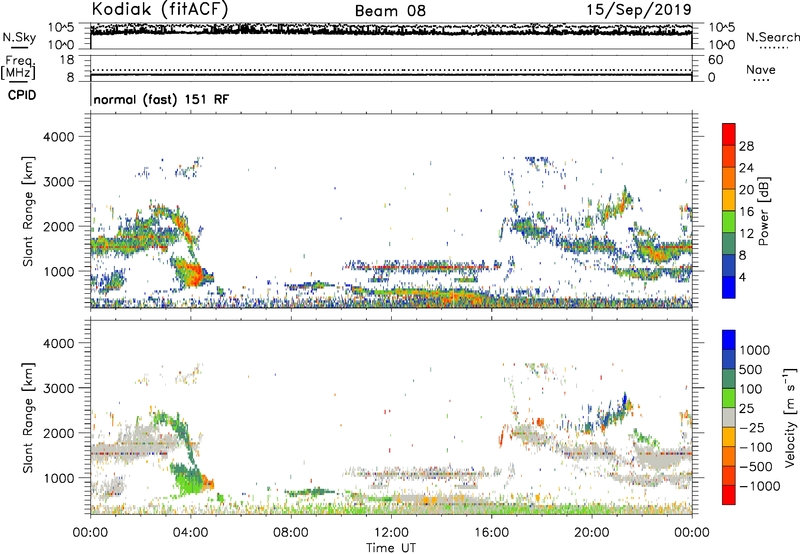
Task: Click the '04:00' time axis label
Action: coord(190,533)
